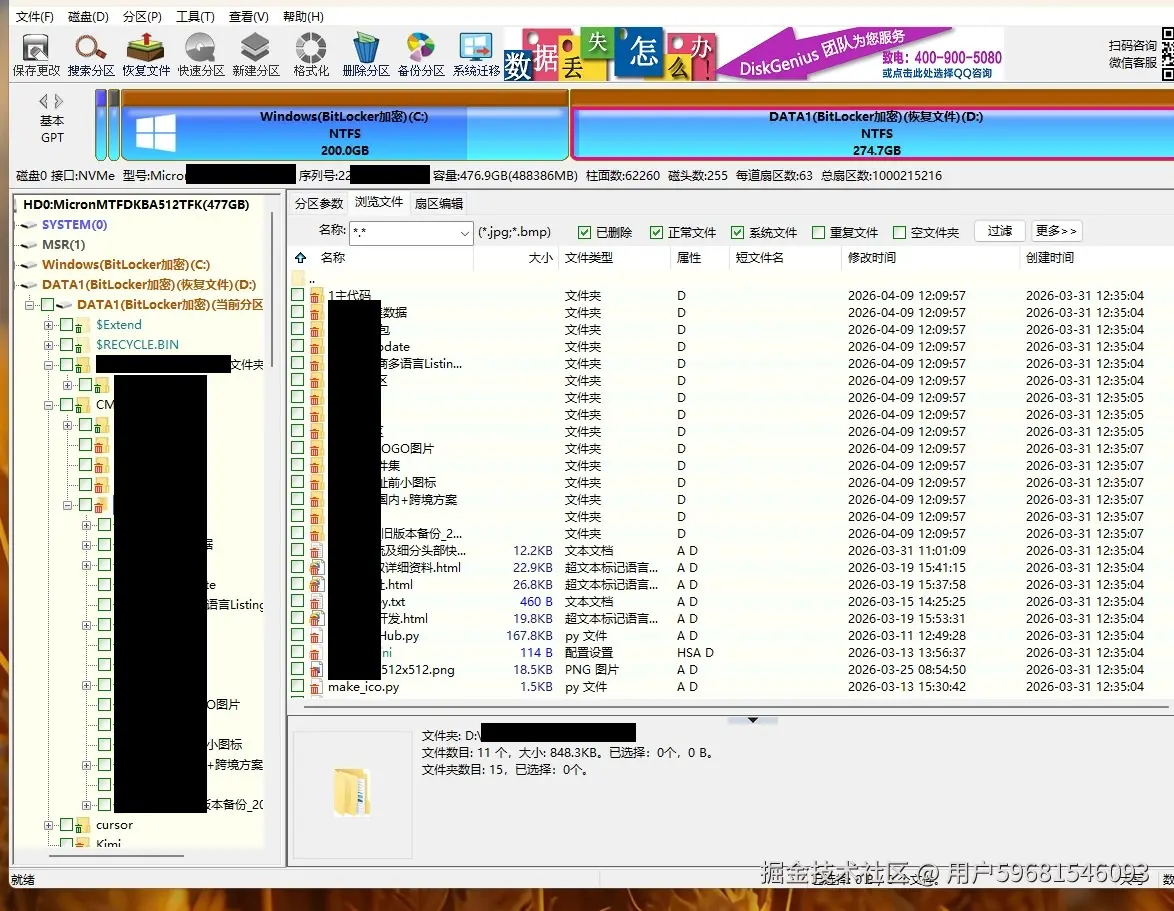Click the MSR(1) partition drive icon

tap(29, 245)
